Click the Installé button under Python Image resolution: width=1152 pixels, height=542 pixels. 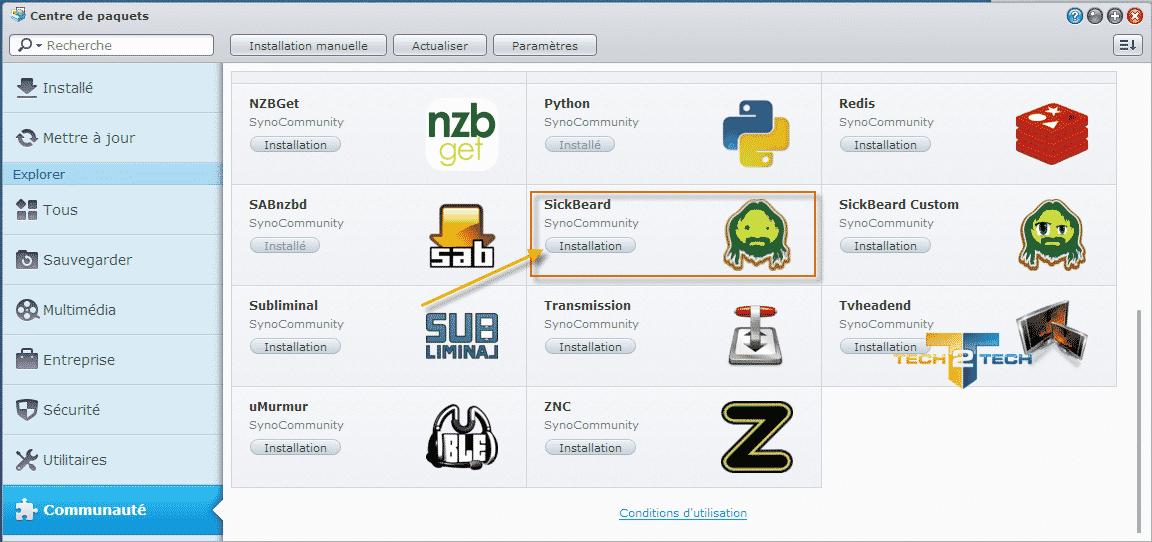(580, 145)
